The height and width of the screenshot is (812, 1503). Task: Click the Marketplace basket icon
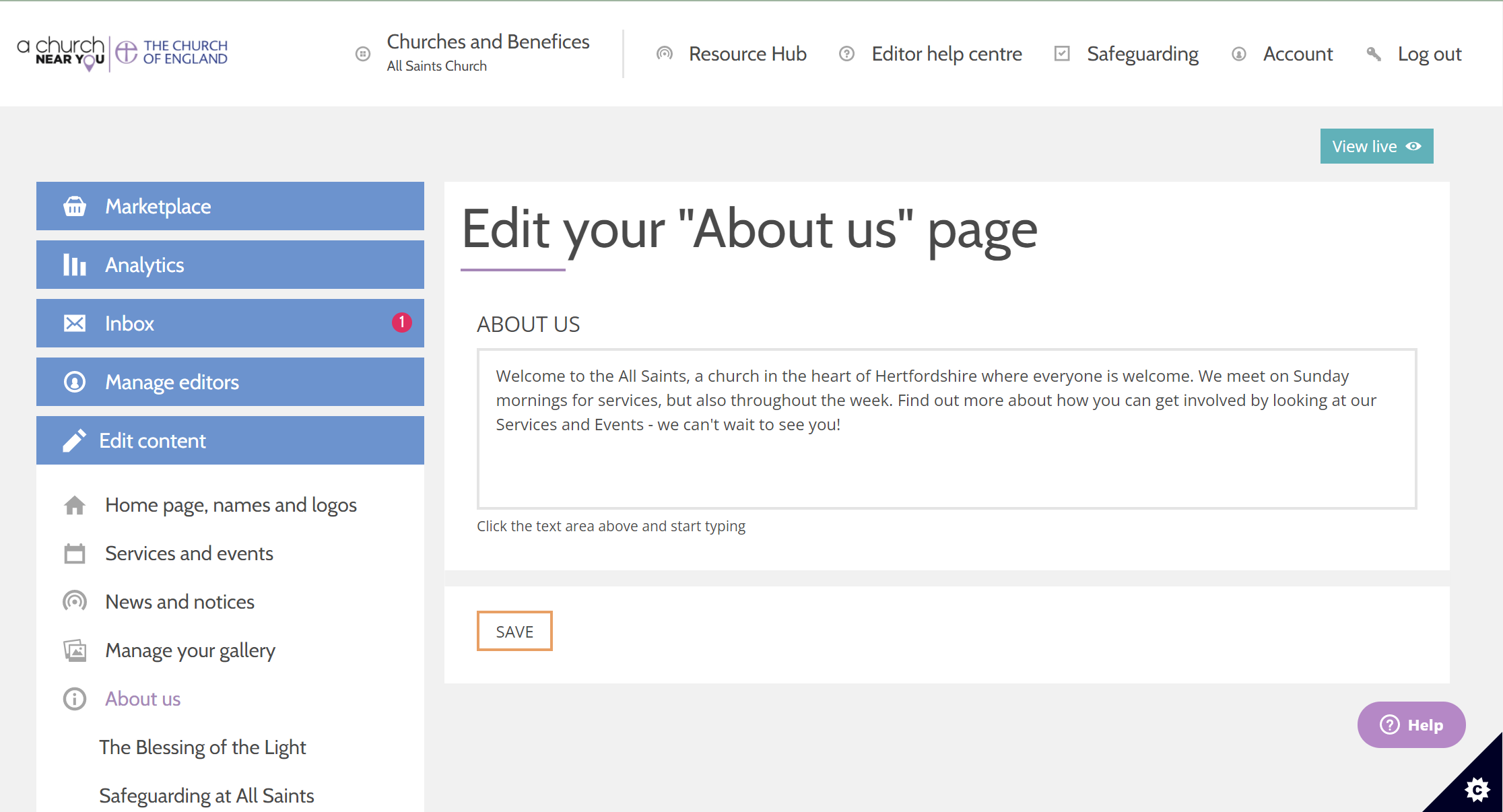(x=75, y=206)
